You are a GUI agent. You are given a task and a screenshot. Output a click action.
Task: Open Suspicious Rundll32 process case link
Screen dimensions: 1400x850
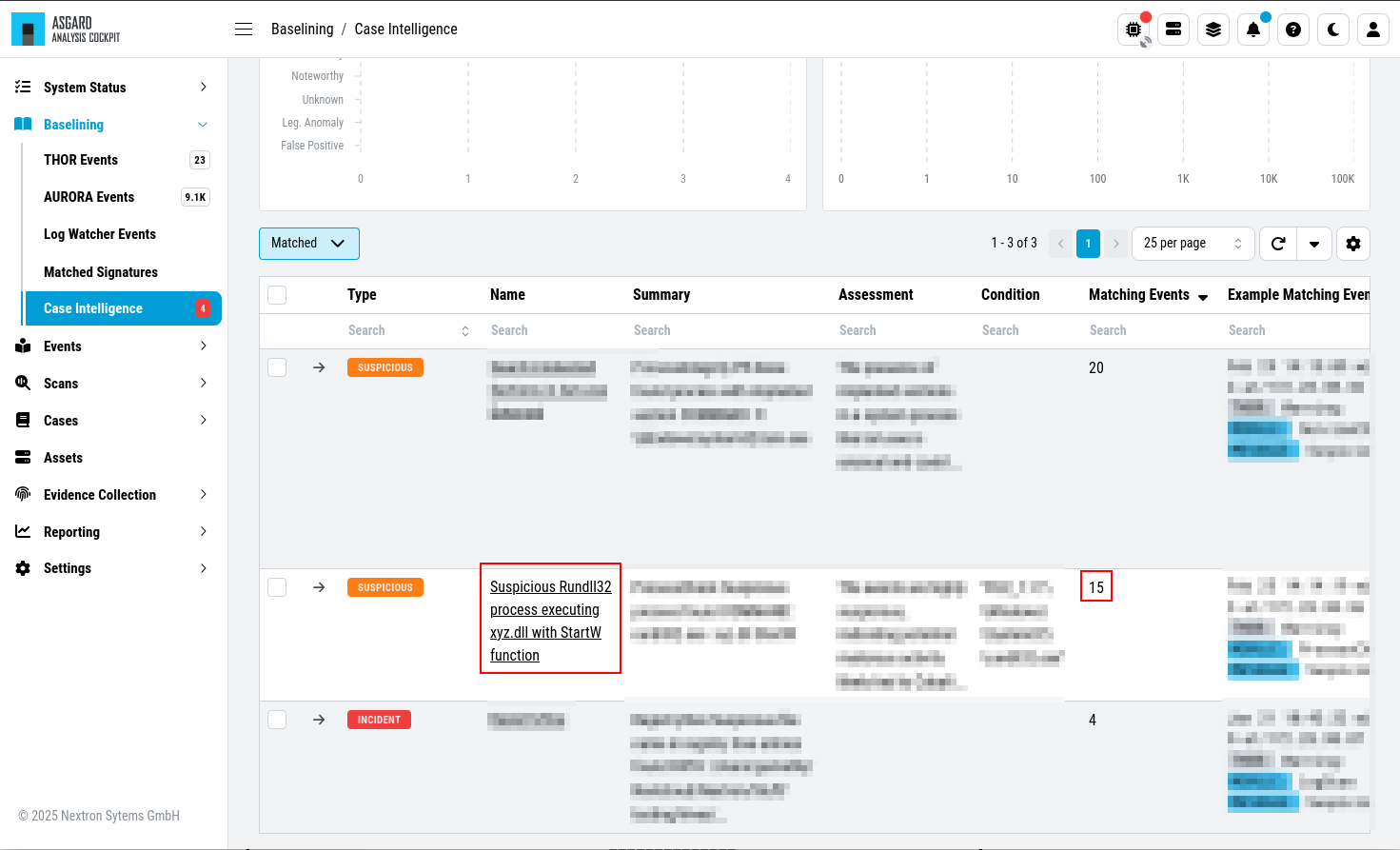(550, 621)
